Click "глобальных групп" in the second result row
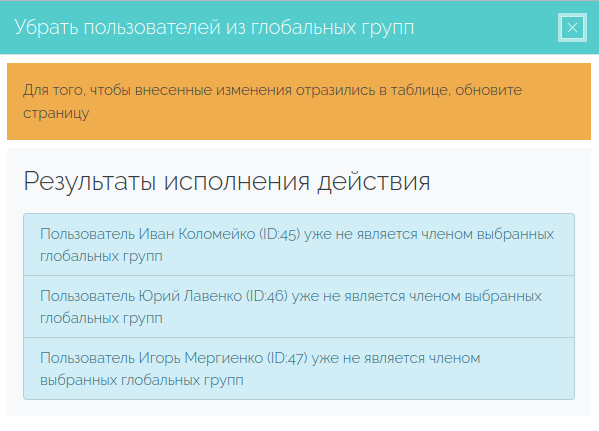Image resolution: width=599 pixels, height=431 pixels. pyautogui.click(x=101, y=318)
